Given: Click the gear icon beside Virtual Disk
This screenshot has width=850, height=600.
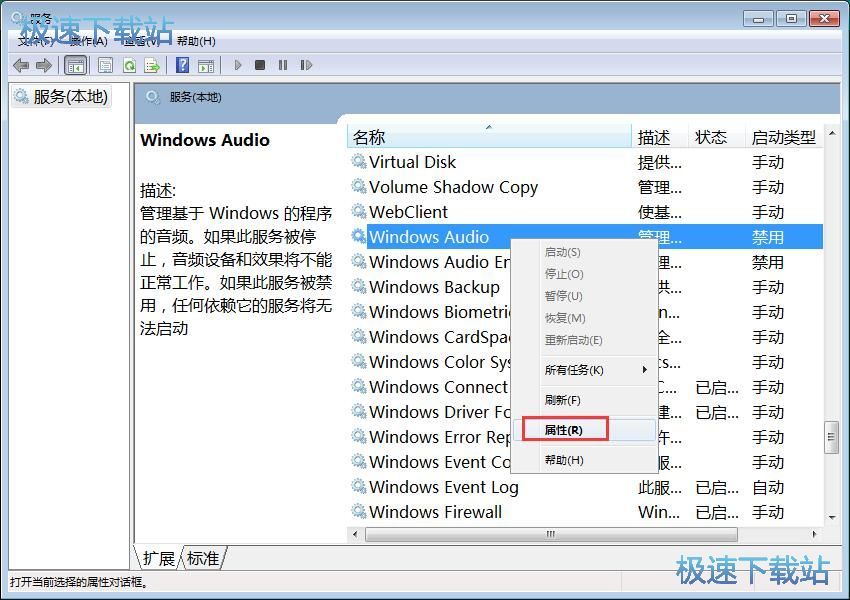Looking at the screenshot, I should pos(359,162).
